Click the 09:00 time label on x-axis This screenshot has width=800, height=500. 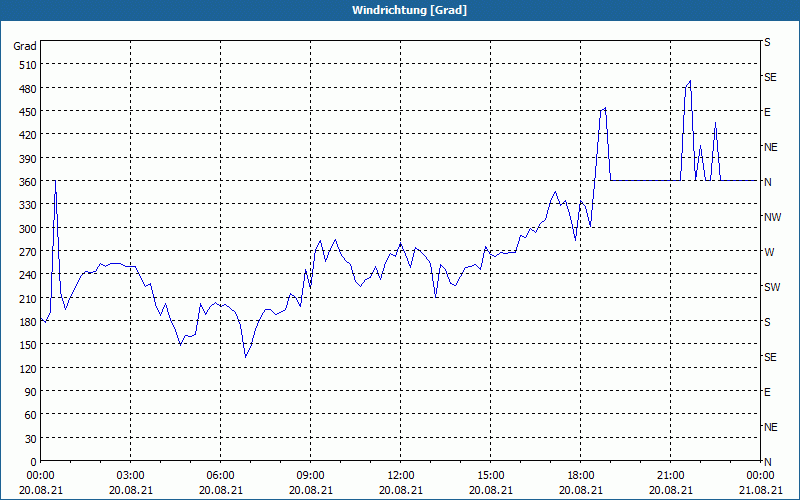point(310,475)
